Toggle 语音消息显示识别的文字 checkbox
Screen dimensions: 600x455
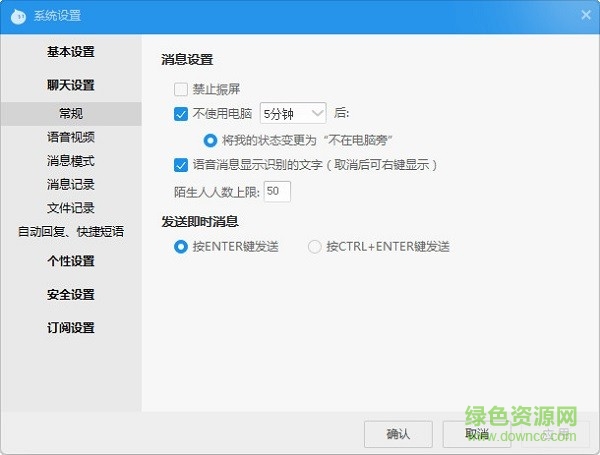pyautogui.click(x=181, y=164)
